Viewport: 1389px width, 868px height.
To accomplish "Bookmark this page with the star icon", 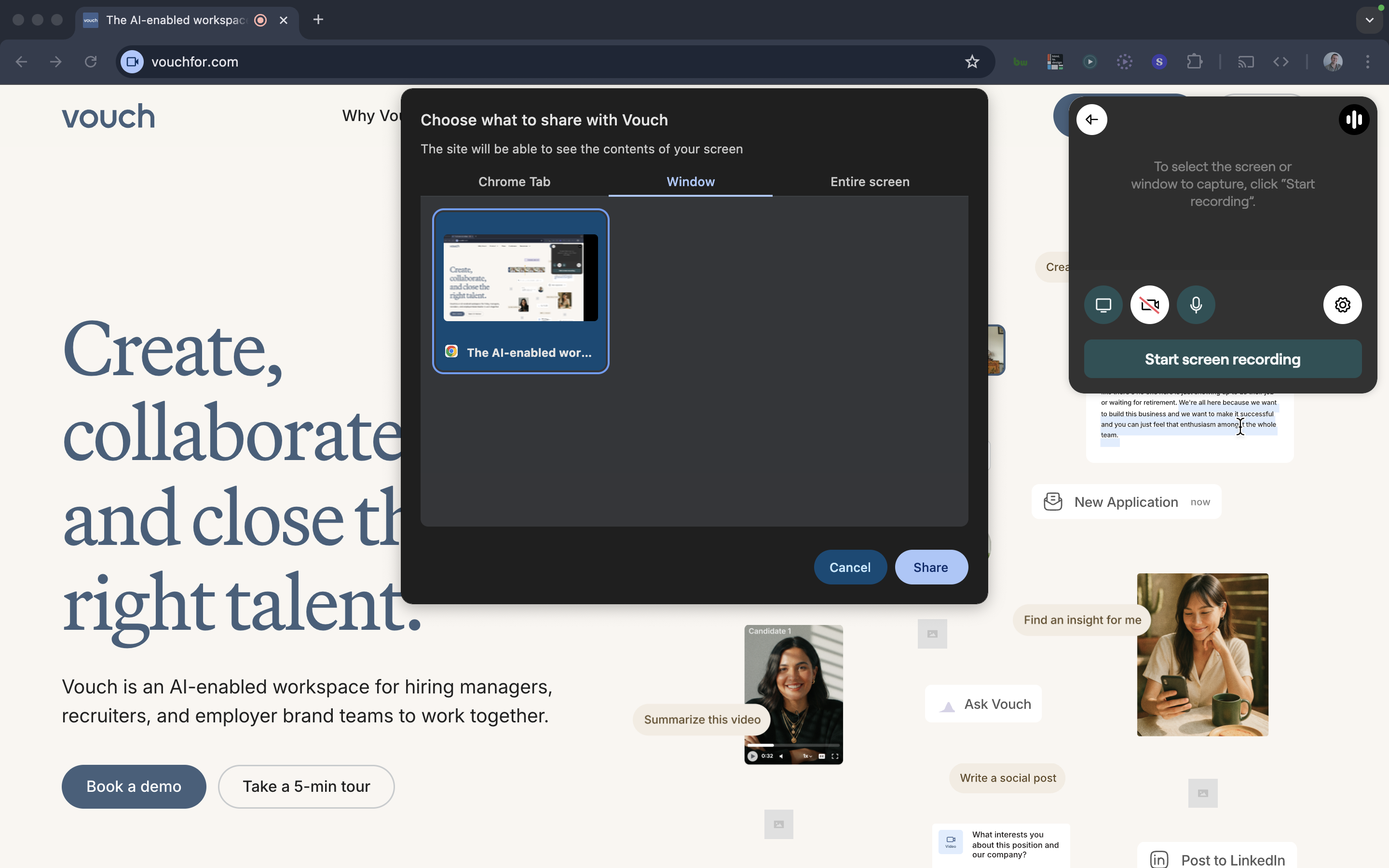I will coord(972,61).
